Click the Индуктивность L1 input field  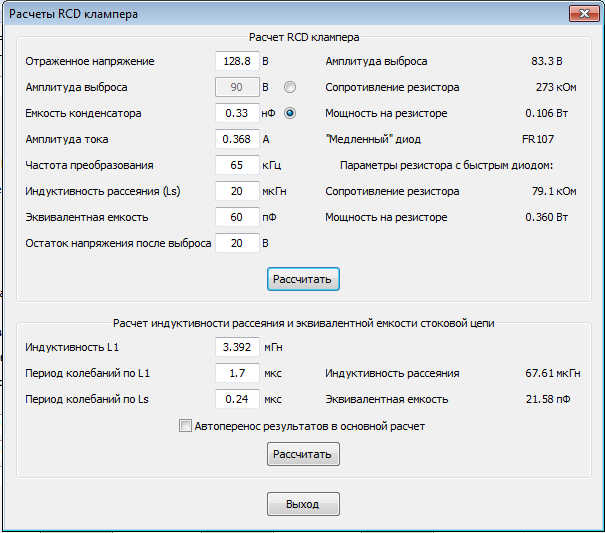point(237,348)
